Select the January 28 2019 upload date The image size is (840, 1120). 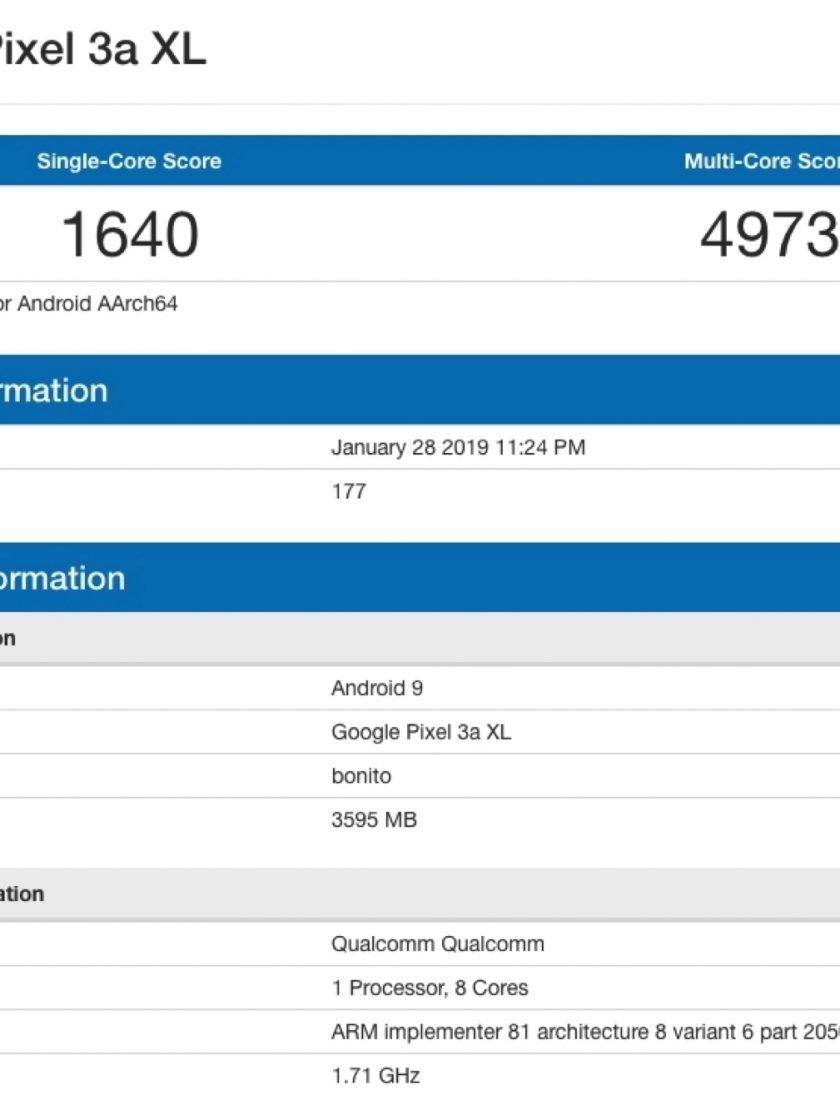coord(458,448)
